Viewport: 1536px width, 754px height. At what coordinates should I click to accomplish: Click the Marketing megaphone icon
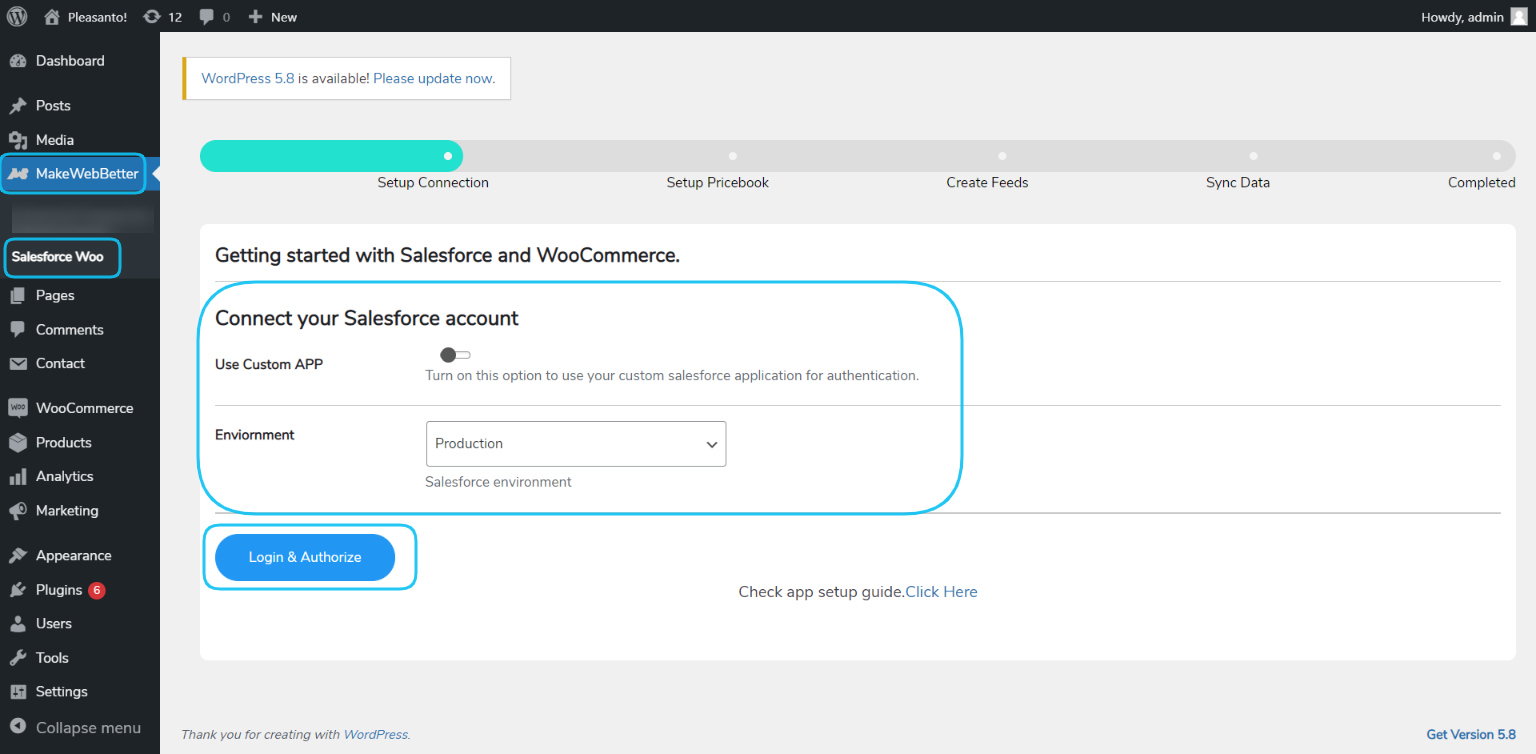coord(18,511)
